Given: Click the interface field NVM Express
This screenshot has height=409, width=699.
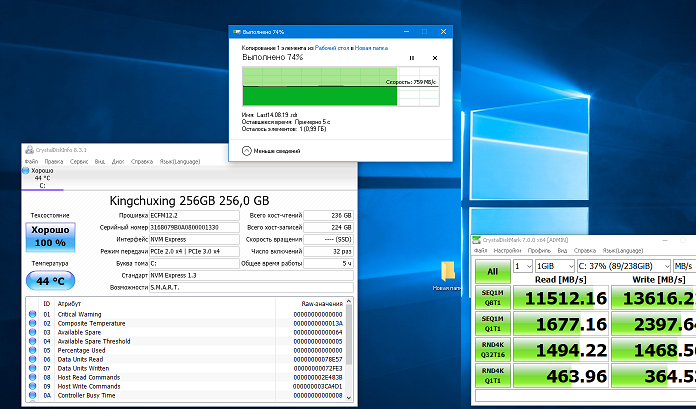Looking at the screenshot, I should pyautogui.click(x=194, y=240).
